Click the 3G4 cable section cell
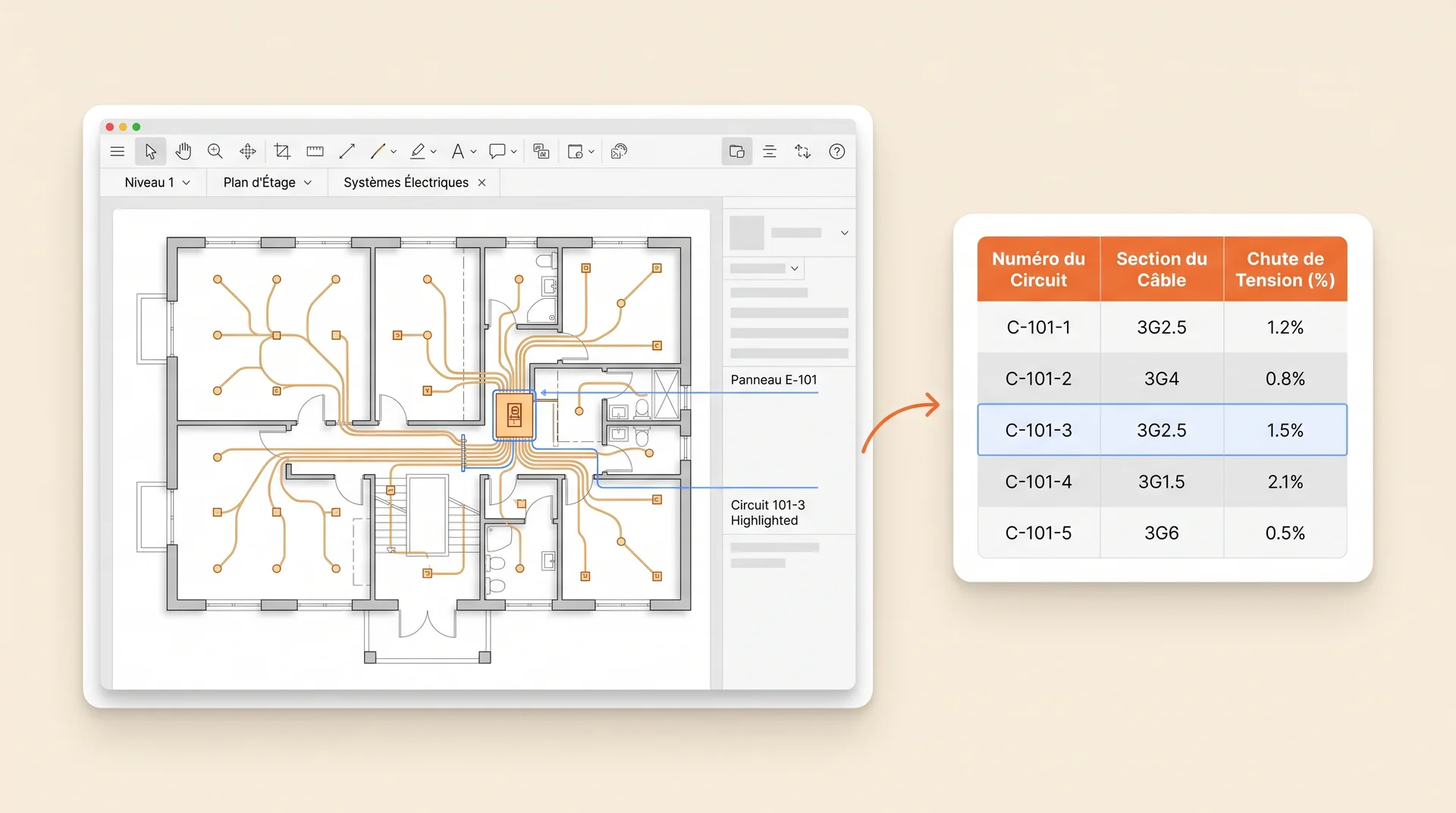 coord(1162,379)
